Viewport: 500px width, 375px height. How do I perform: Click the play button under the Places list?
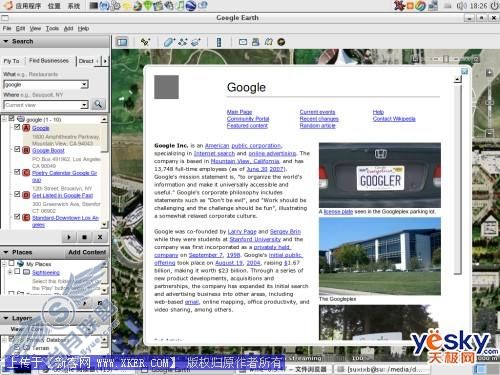85,303
